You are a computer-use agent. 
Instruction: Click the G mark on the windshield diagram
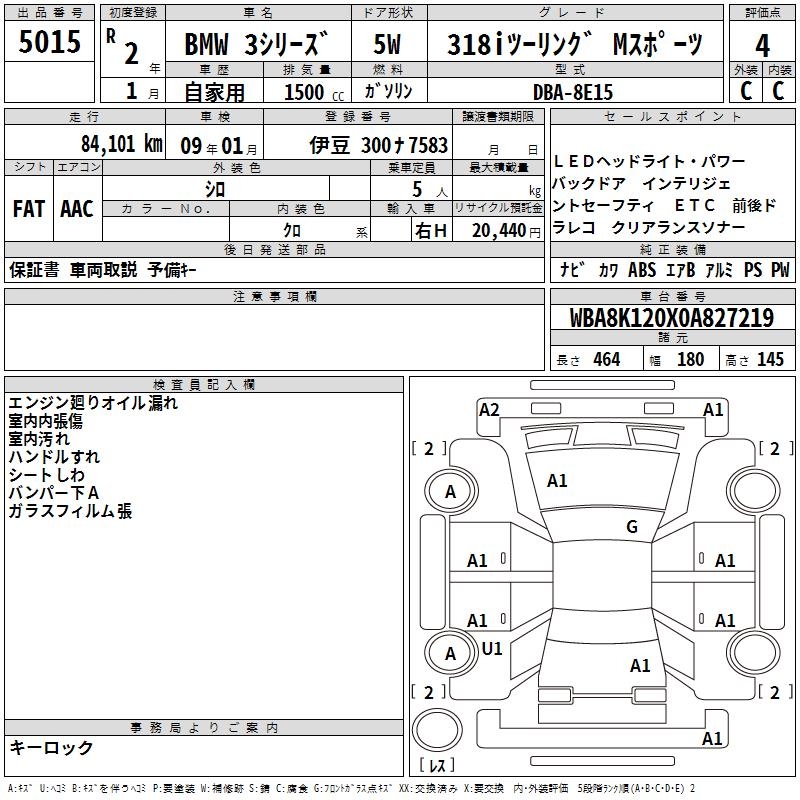pos(631,527)
